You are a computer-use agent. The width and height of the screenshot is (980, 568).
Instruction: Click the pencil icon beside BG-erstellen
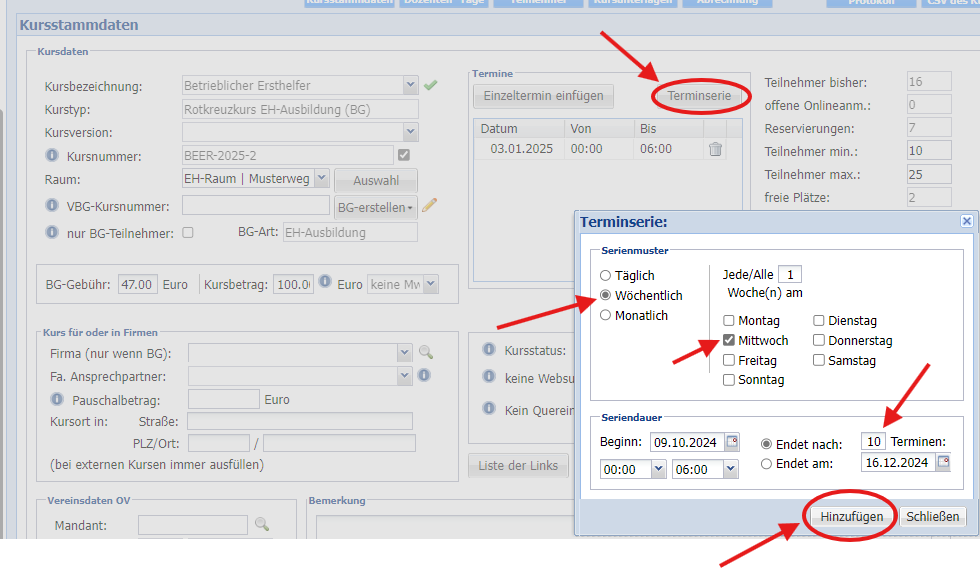(430, 206)
